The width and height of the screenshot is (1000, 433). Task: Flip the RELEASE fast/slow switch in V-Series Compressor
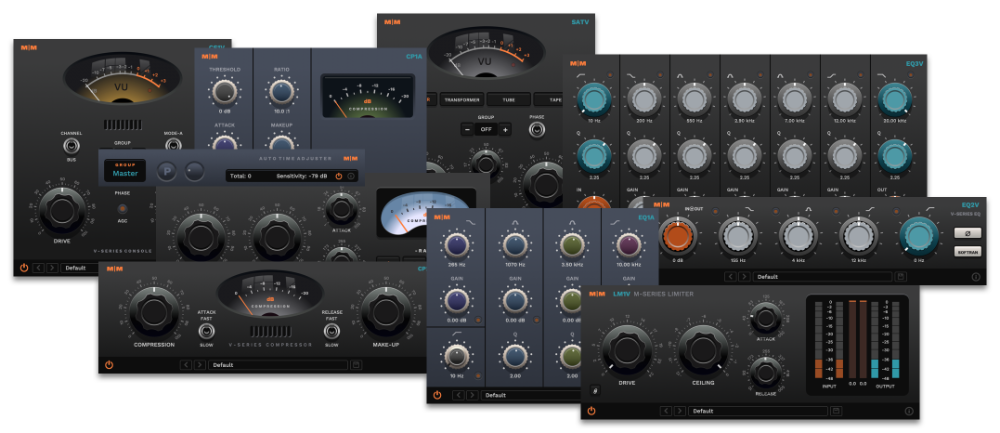coord(331,331)
